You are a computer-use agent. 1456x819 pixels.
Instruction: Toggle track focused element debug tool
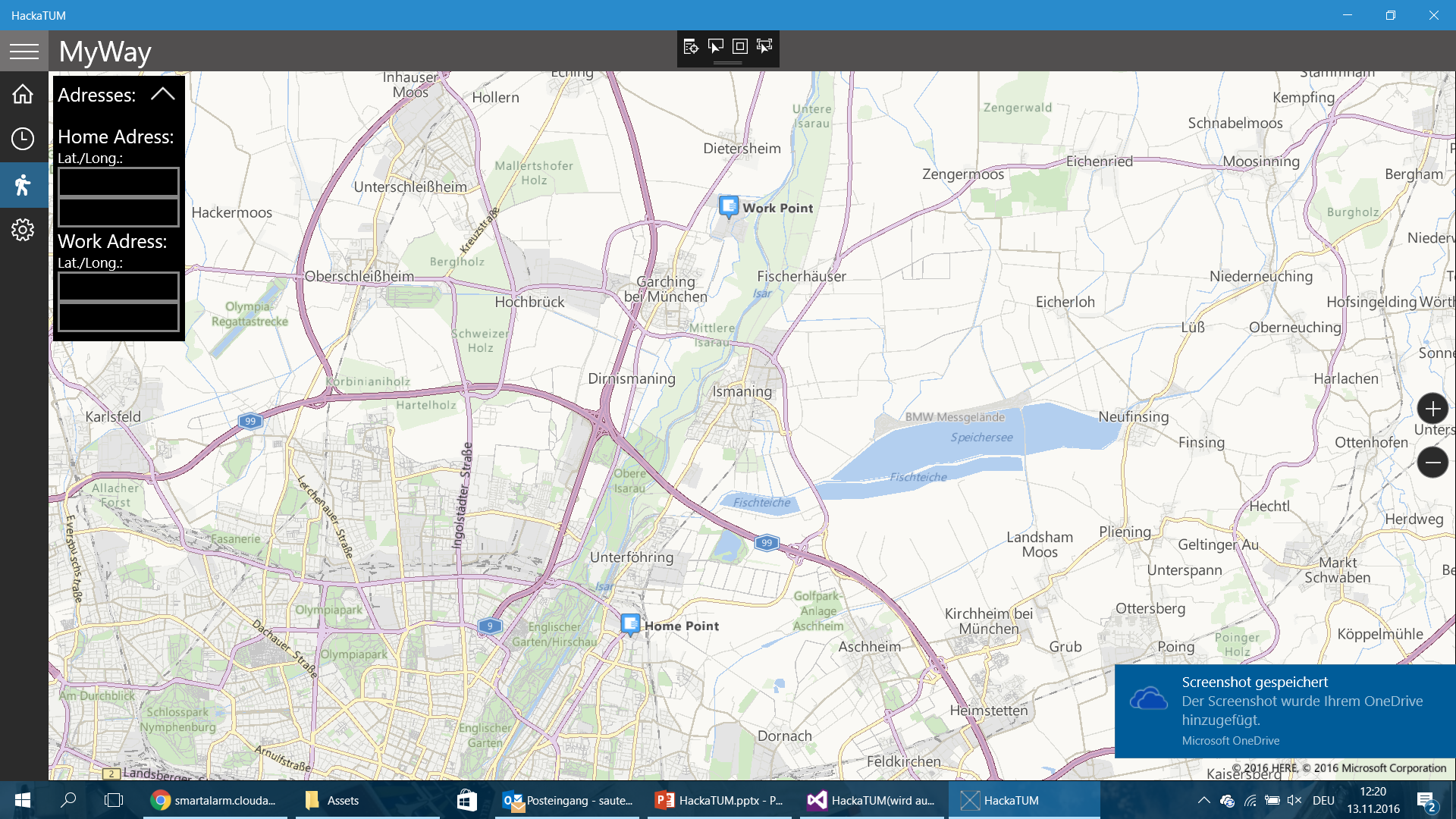764,47
